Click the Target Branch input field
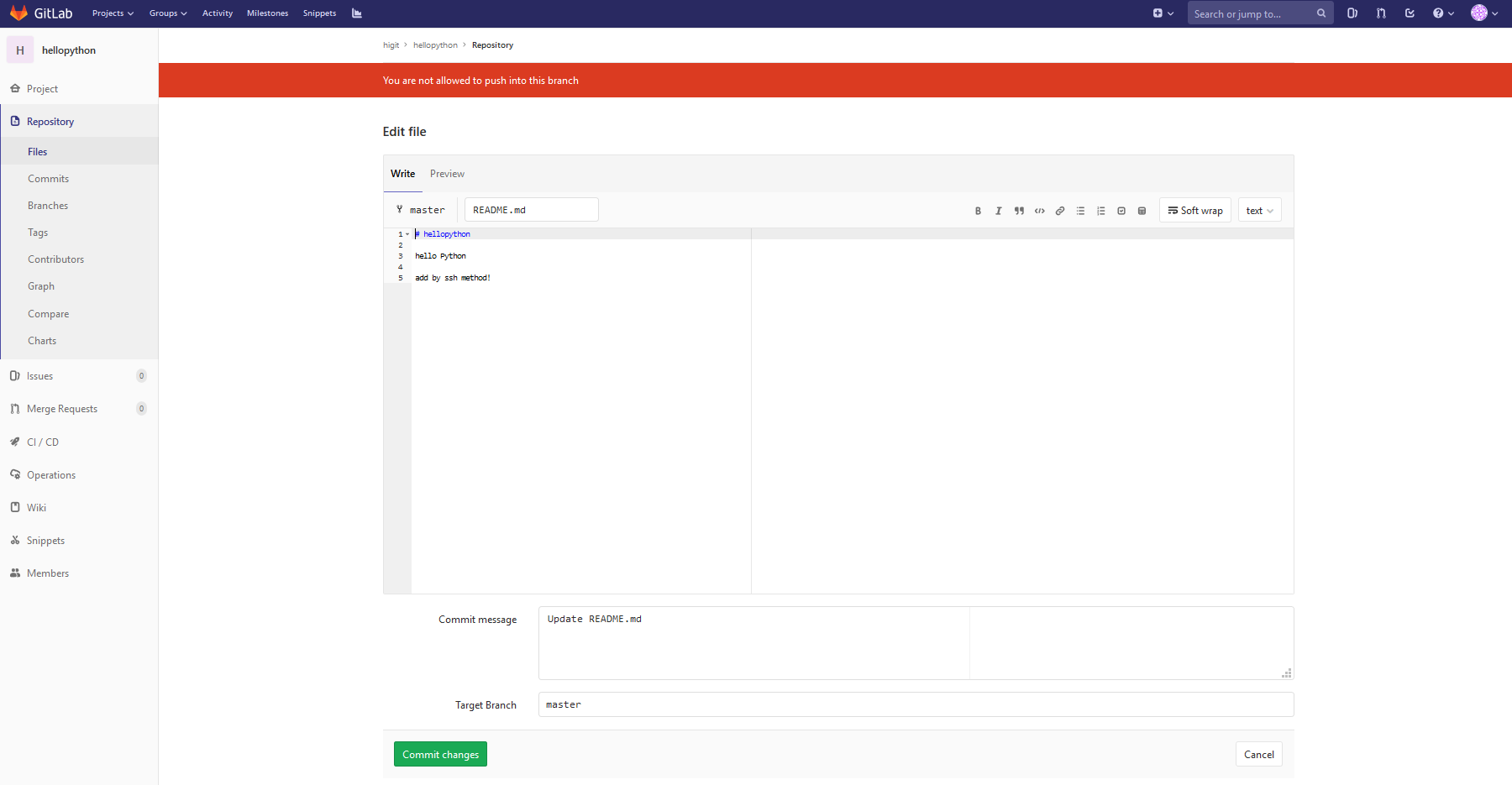Viewport: 1512px width, 785px height. pos(916,704)
